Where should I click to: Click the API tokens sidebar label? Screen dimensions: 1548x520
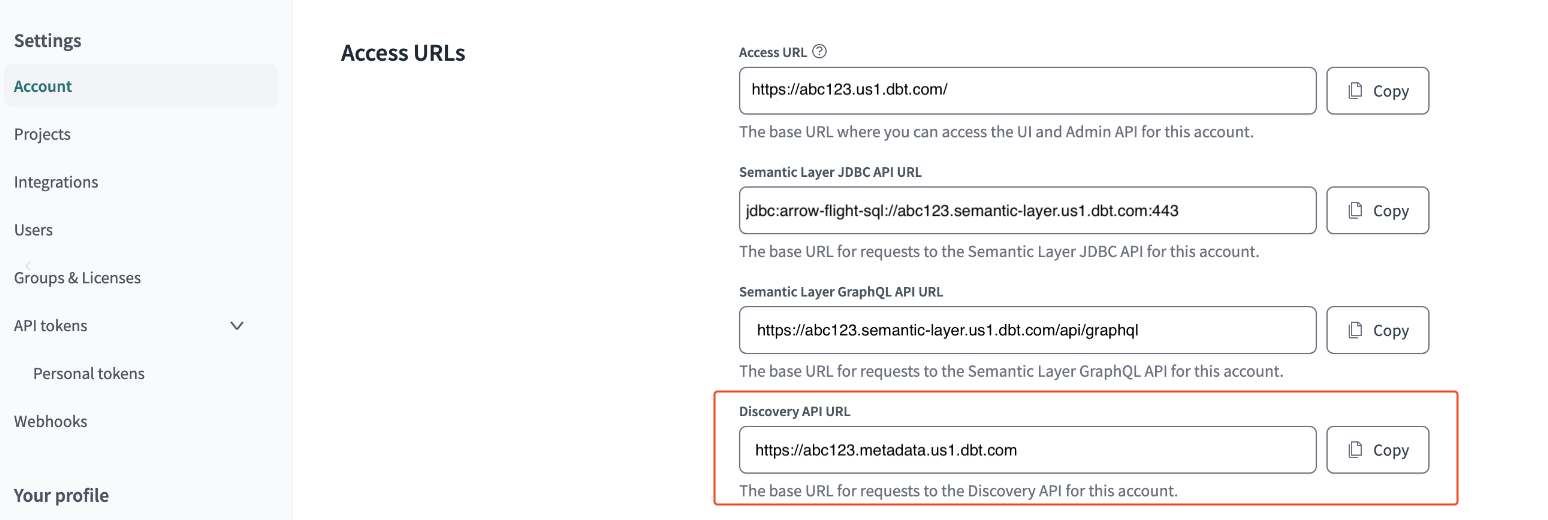click(50, 326)
